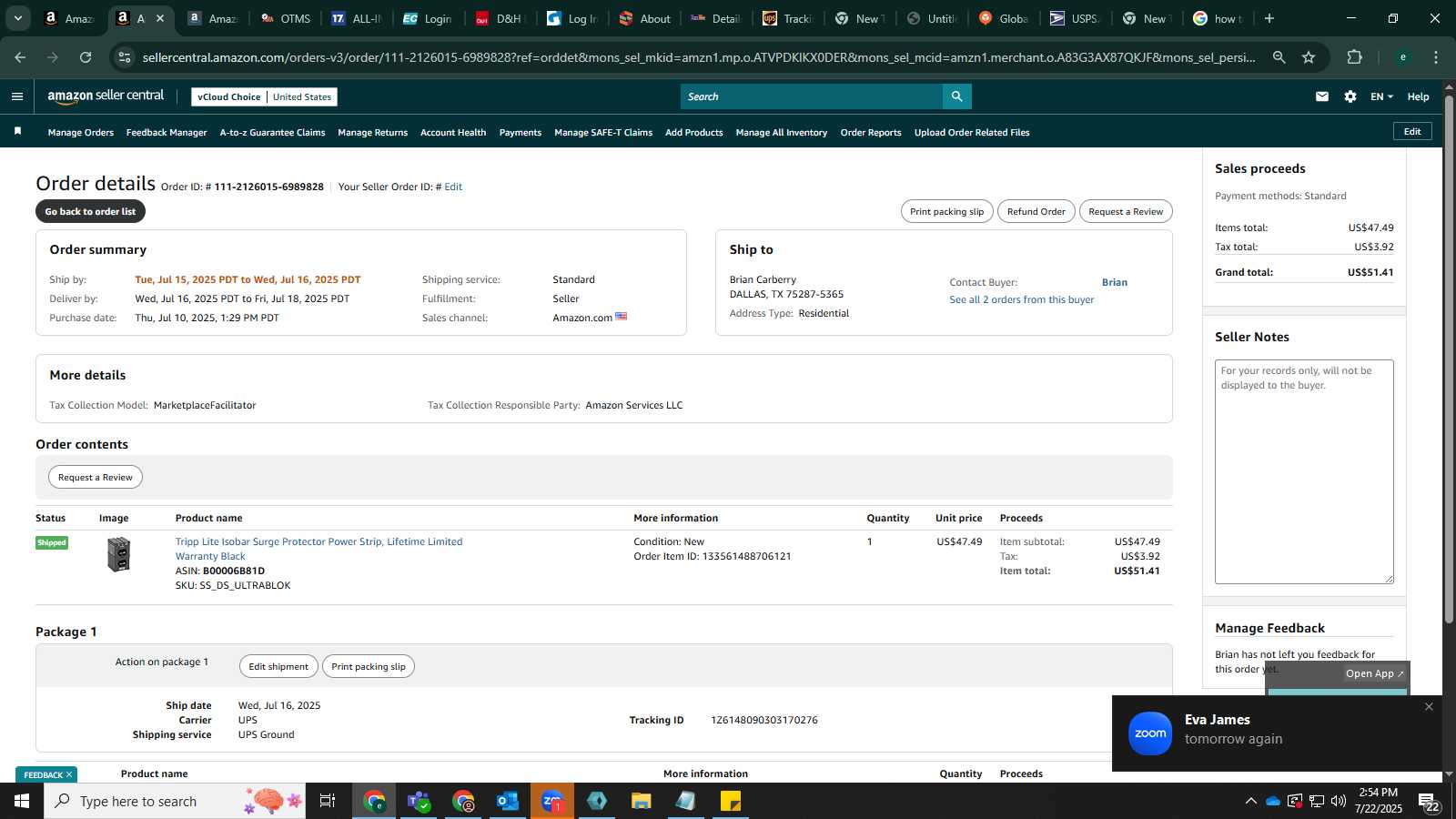This screenshot has width=1456, height=819.
Task: Click the Edit shipment button
Action: pyautogui.click(x=278, y=666)
